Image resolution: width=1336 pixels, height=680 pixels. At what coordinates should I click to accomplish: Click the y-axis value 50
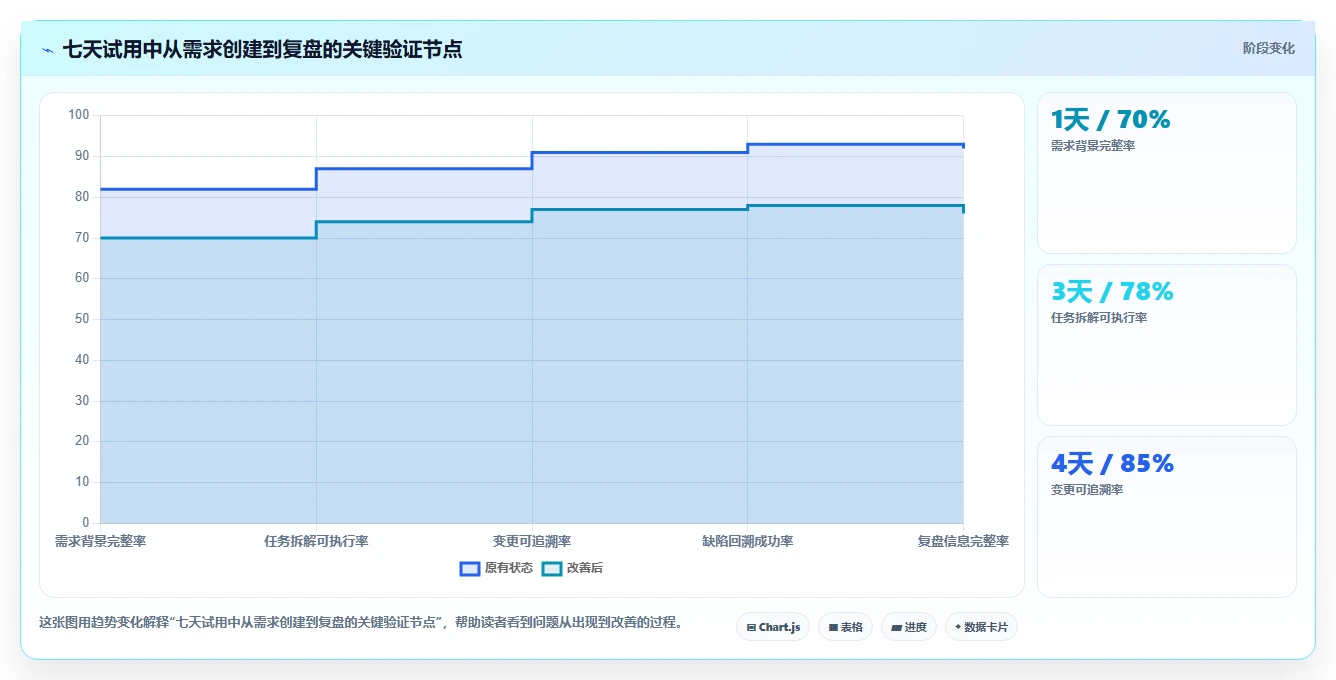(x=82, y=319)
